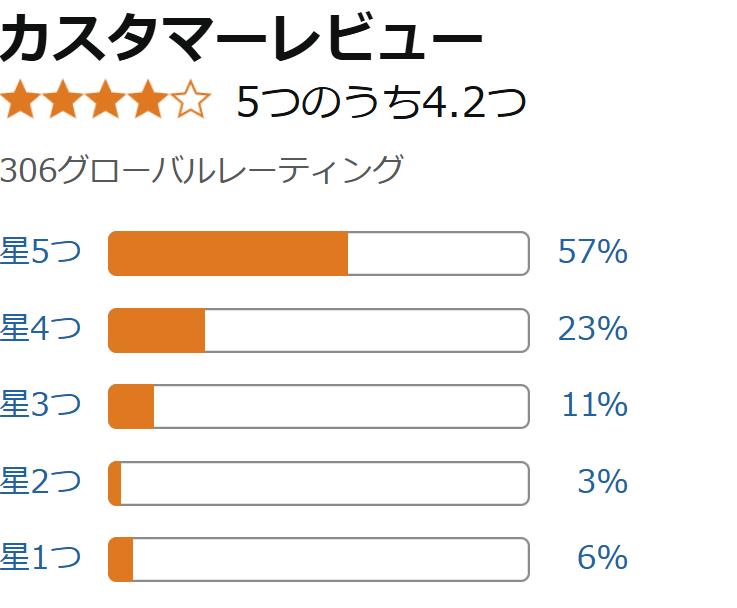Open the 星1つ reviews link
Screen dimensions: 737x608
40,558
